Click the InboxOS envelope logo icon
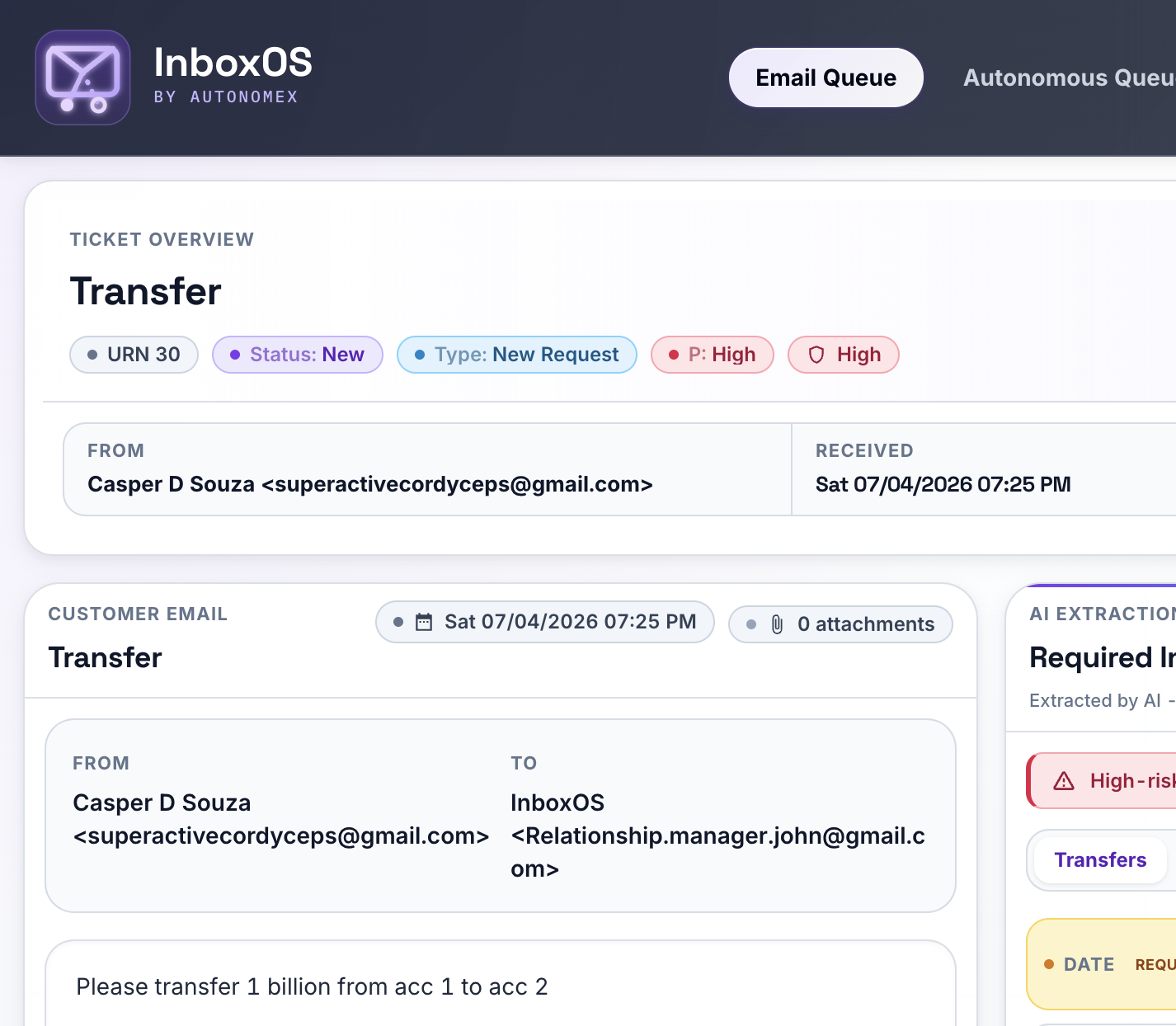The image size is (1176, 1026). pos(82,78)
